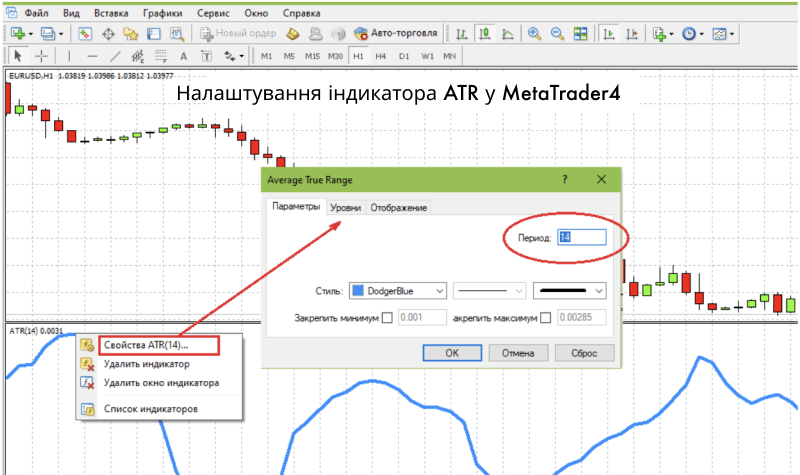Switch chart to Bar Chart mode
The image size is (800, 475).
pyautogui.click(x=462, y=34)
